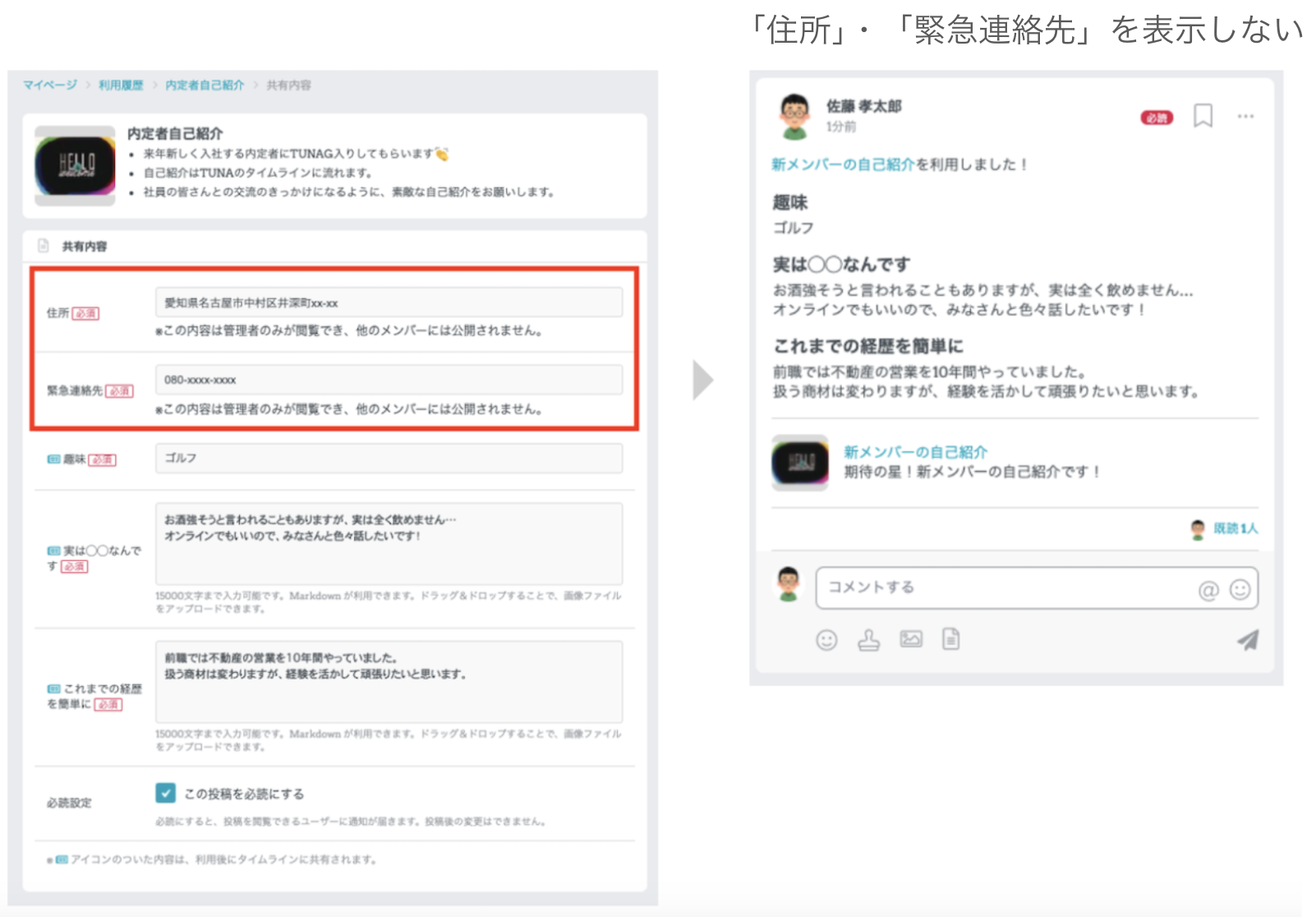Click the file attach icon below comment box
This screenshot has height=917, width=1316.
click(950, 639)
